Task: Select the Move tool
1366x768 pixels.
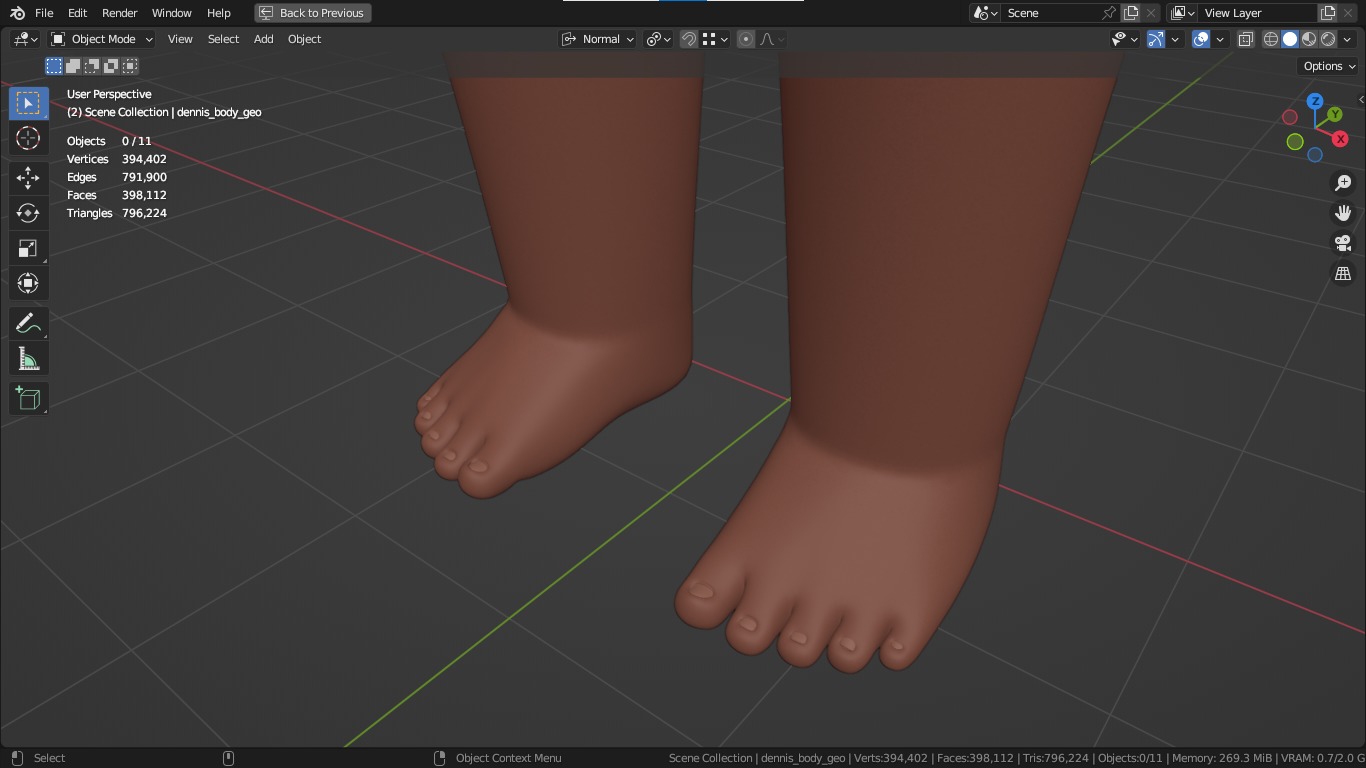Action: 28,178
